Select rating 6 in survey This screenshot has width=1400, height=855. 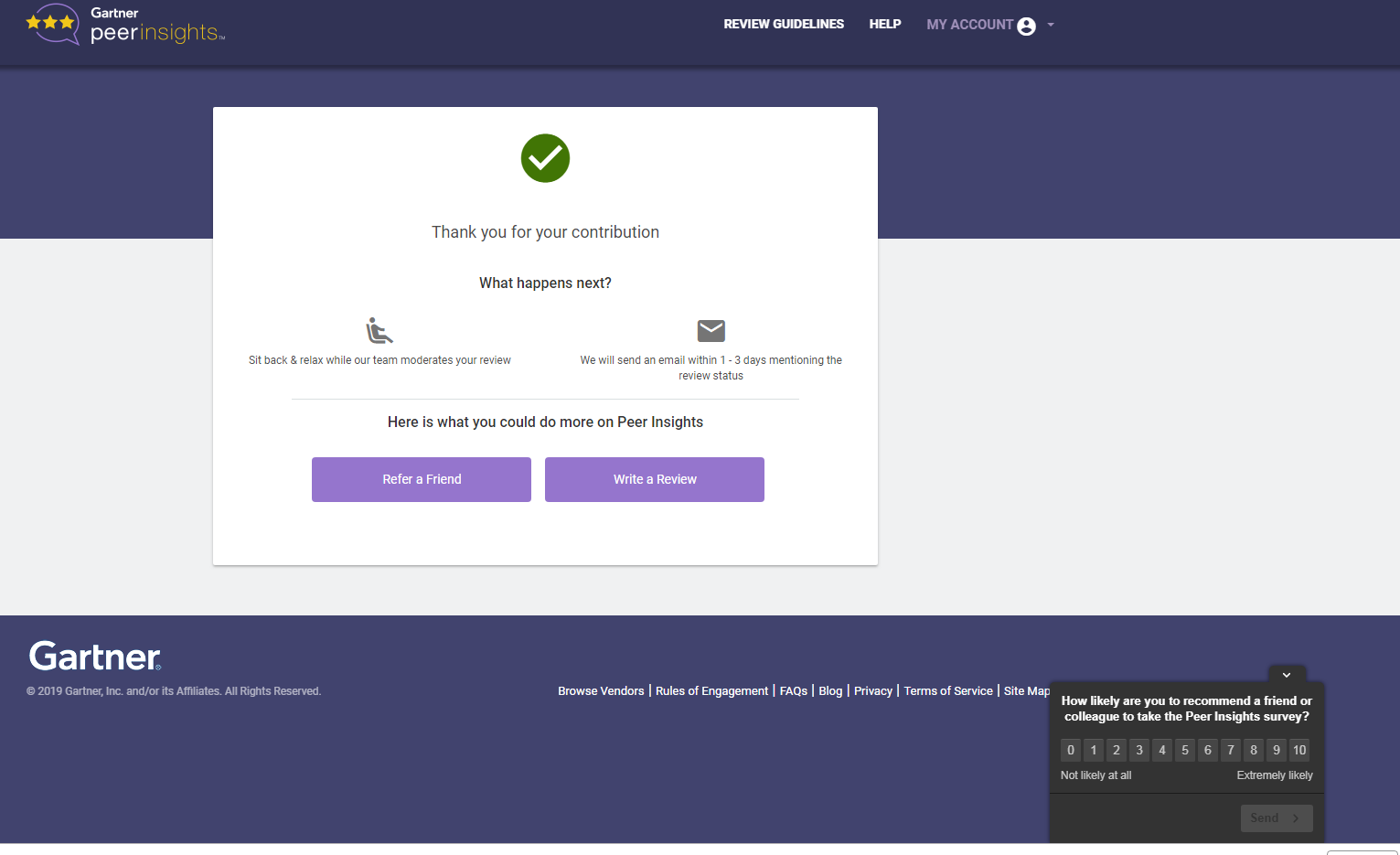coord(1208,750)
